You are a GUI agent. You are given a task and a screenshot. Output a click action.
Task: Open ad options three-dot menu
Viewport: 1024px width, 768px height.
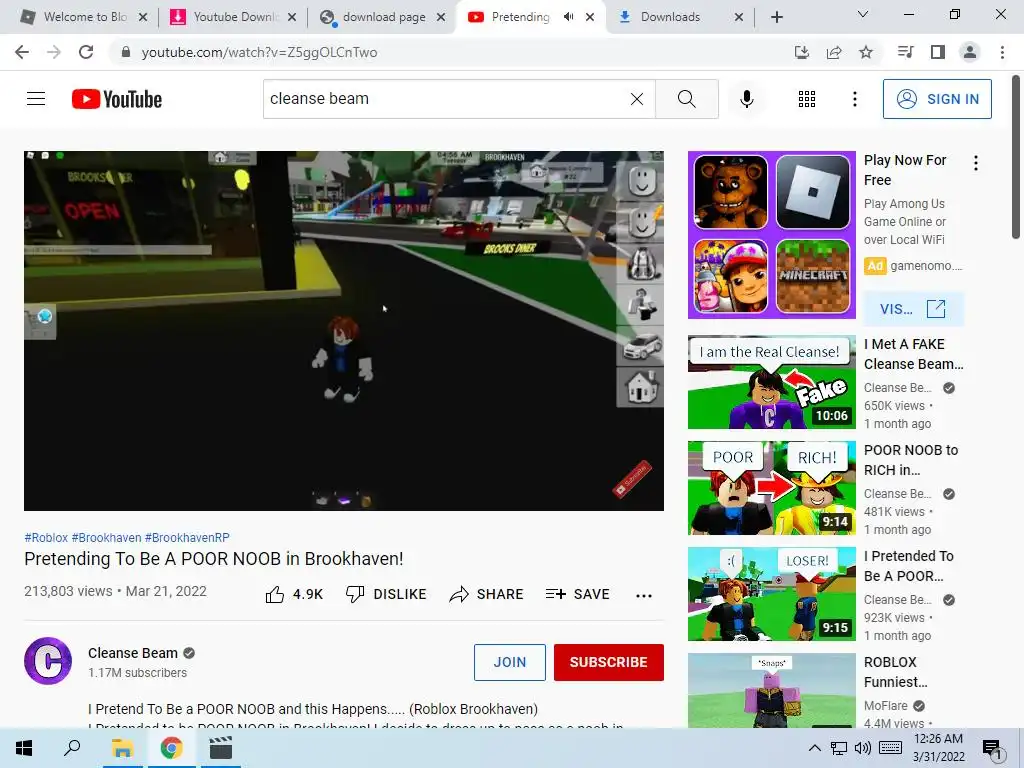coord(976,163)
